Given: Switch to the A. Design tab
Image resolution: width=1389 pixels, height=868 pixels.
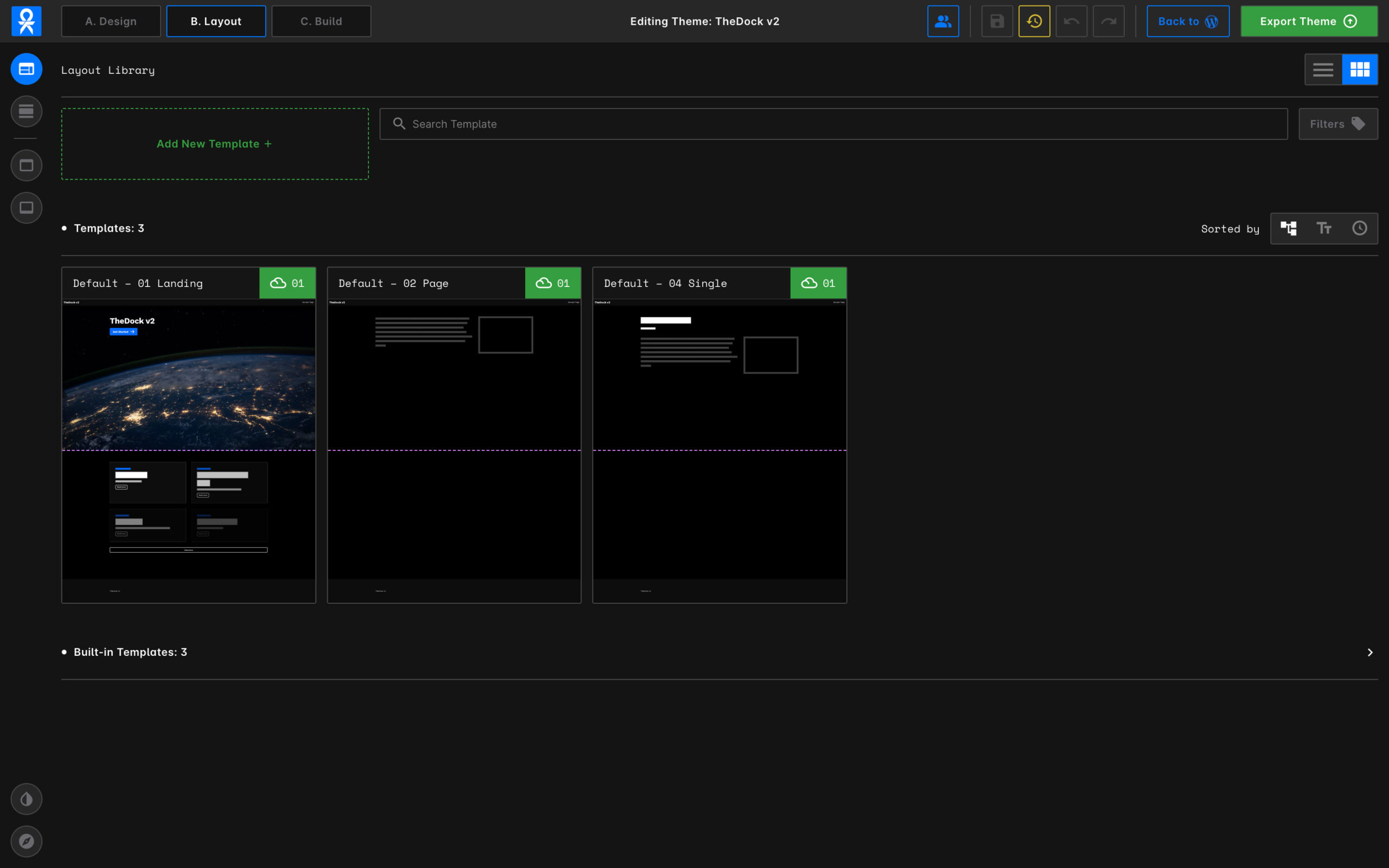Looking at the screenshot, I should (111, 21).
